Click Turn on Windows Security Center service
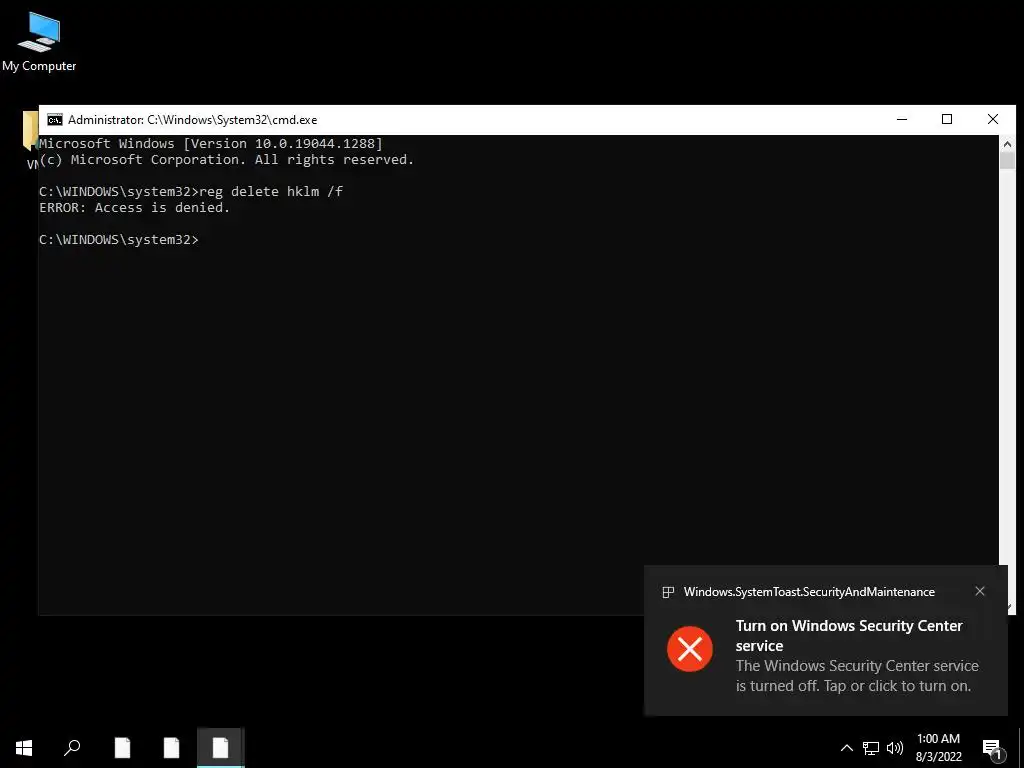The width and height of the screenshot is (1024, 768). pyautogui.click(x=849, y=635)
